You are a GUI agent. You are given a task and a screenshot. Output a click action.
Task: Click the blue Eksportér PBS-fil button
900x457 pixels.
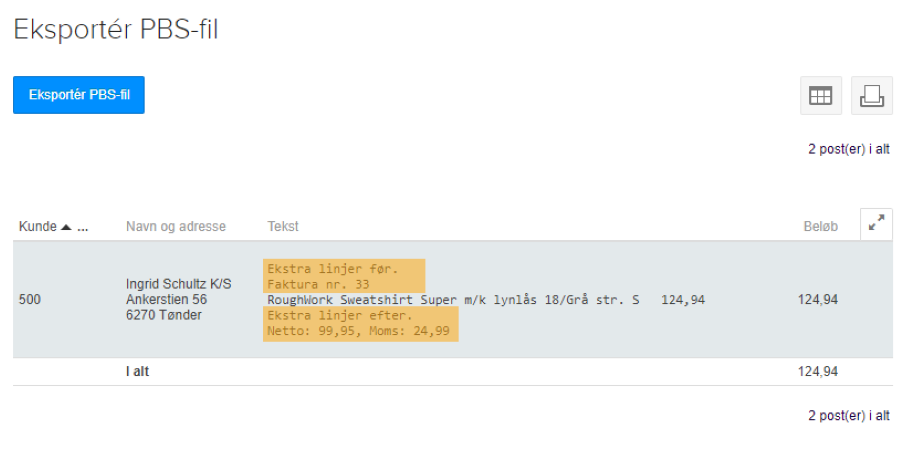point(79,95)
